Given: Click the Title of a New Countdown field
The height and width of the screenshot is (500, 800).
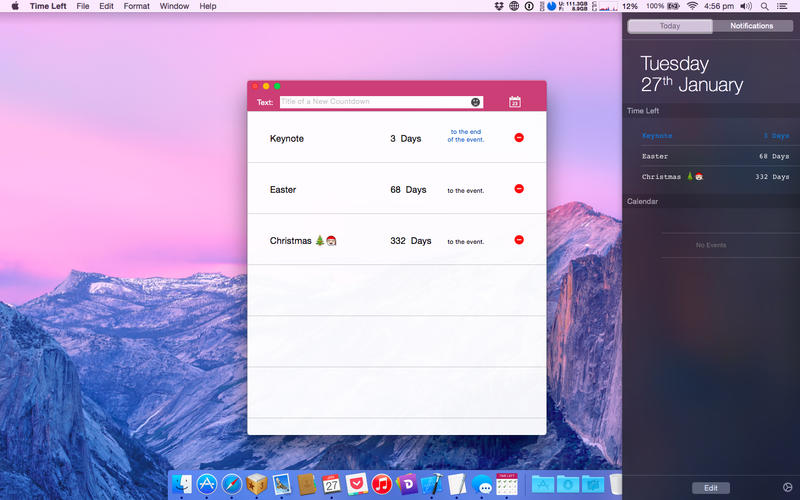Looking at the screenshot, I should point(381,102).
